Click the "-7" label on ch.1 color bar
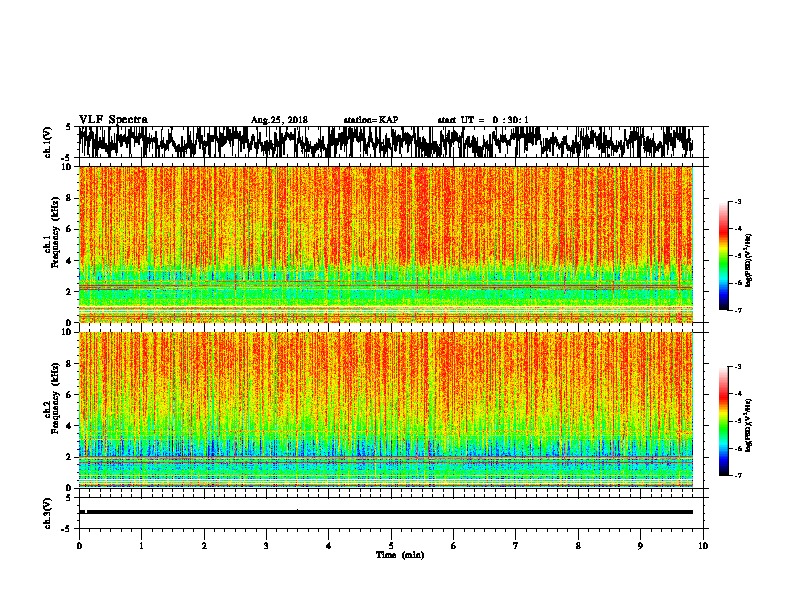The height and width of the screenshot is (612, 792). (737, 310)
